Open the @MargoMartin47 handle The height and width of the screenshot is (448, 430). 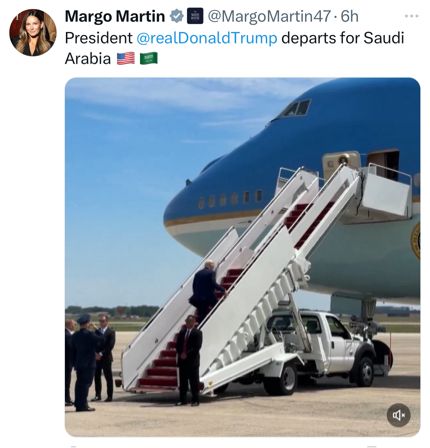[x=269, y=16]
